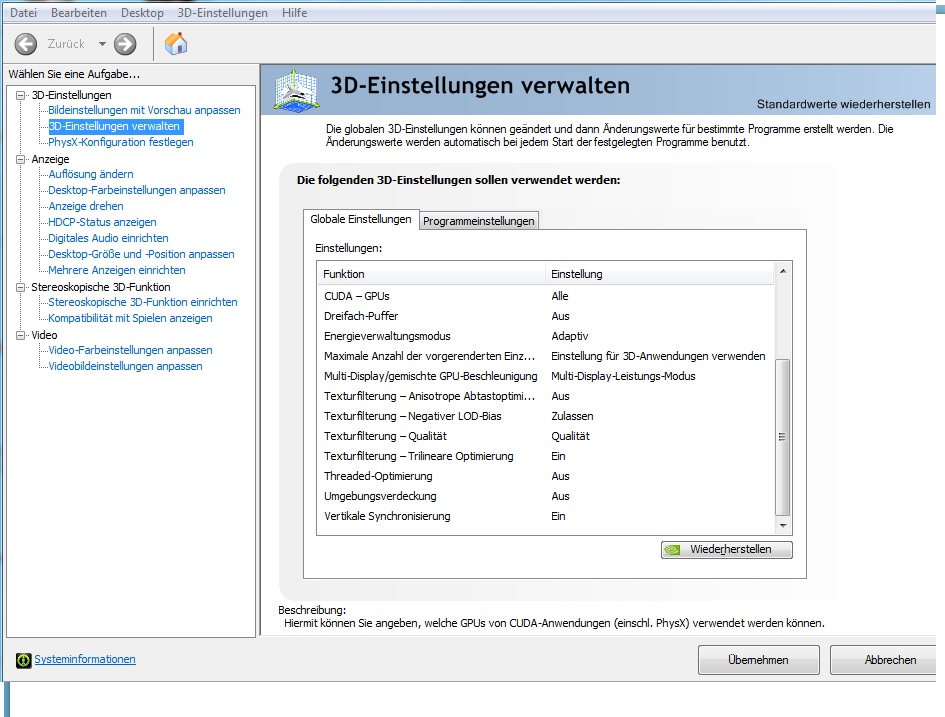This screenshot has width=945, height=717.
Task: Open Digitales Audio einrichten
Action: point(108,238)
